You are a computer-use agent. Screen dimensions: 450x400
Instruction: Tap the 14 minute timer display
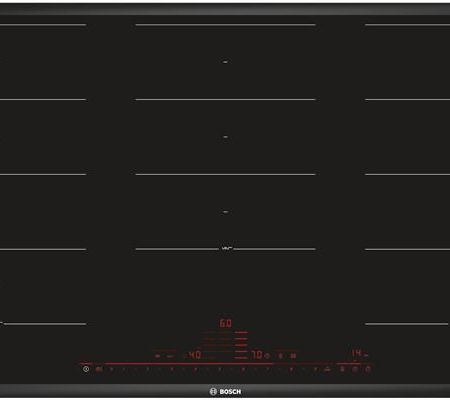[356, 353]
